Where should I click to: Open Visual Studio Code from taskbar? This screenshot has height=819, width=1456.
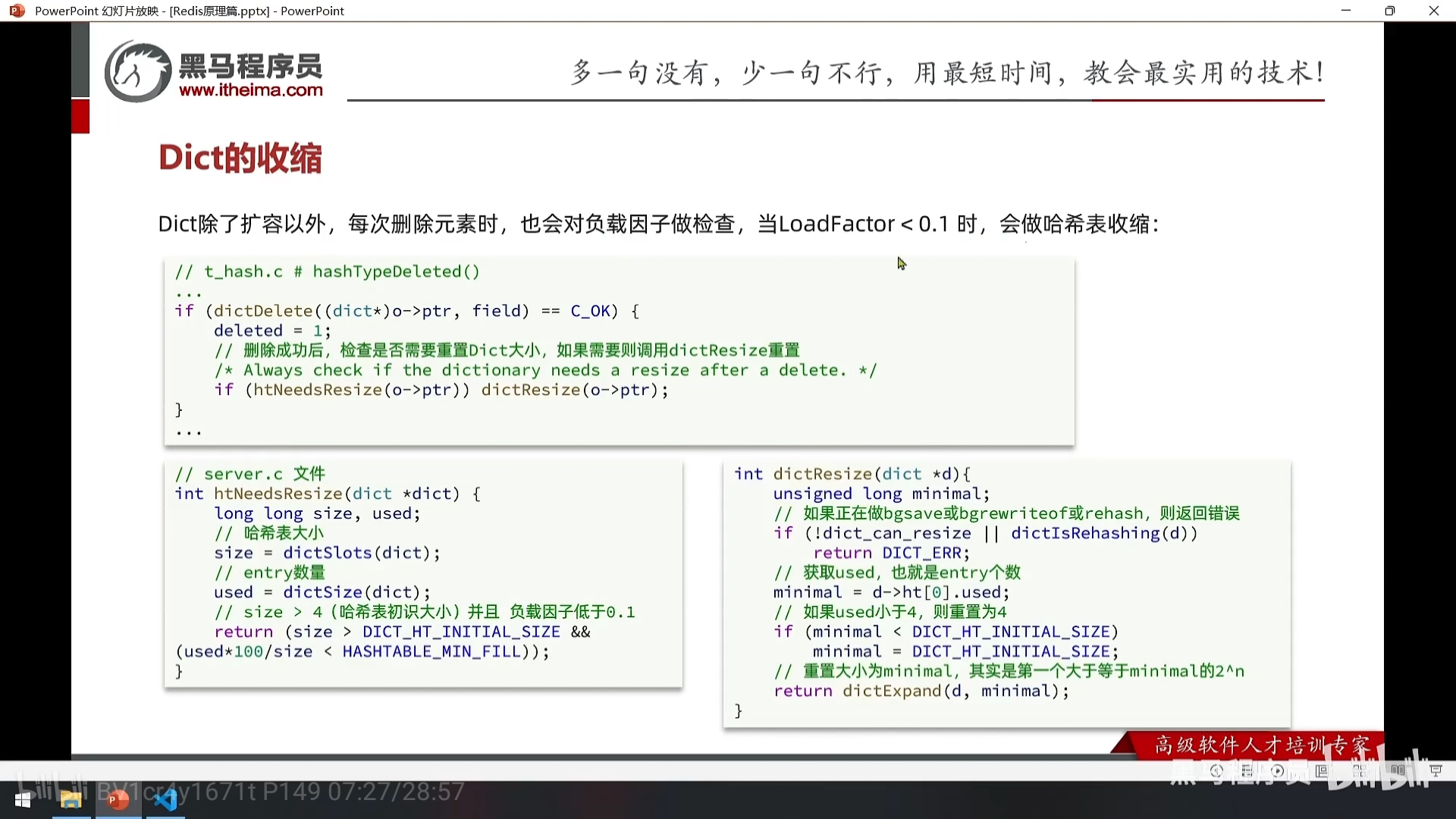click(165, 799)
